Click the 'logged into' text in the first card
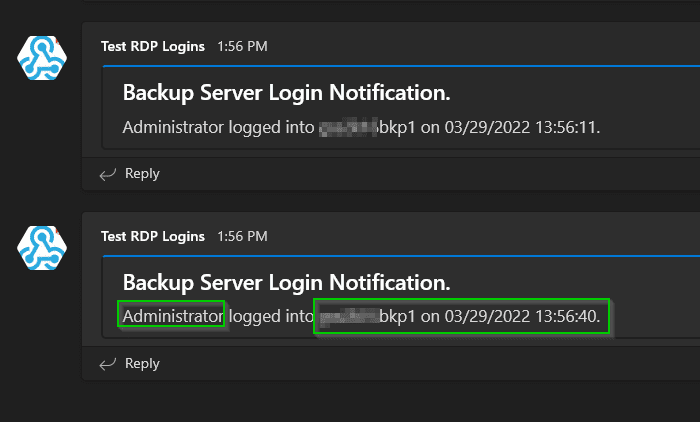The width and height of the screenshot is (700, 422). (x=271, y=127)
